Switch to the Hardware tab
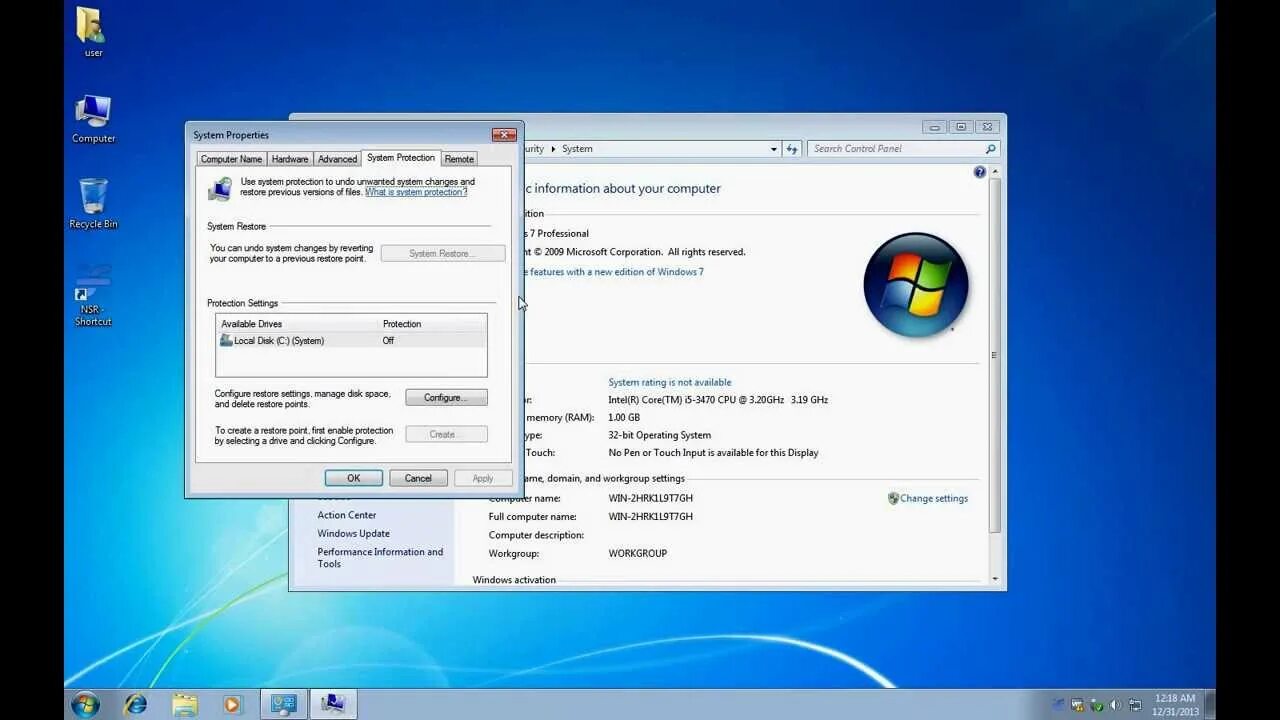1280x720 pixels. [290, 159]
